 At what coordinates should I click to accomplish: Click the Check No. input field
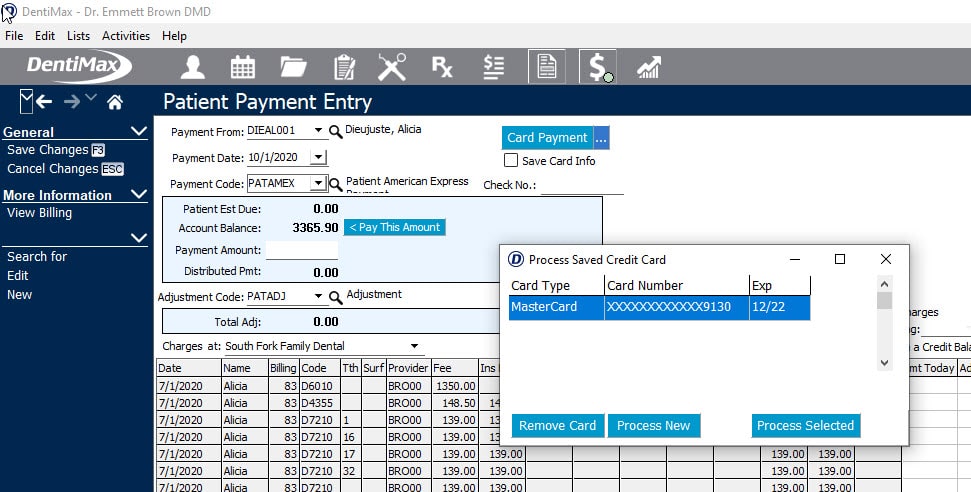(582, 185)
